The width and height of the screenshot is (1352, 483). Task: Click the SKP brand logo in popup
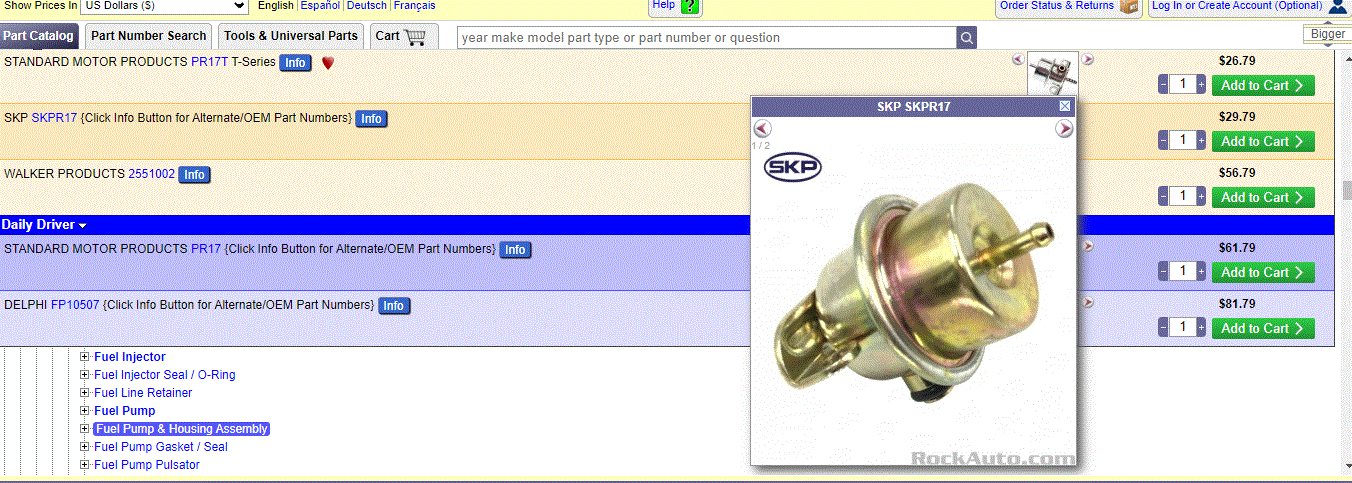(792, 167)
